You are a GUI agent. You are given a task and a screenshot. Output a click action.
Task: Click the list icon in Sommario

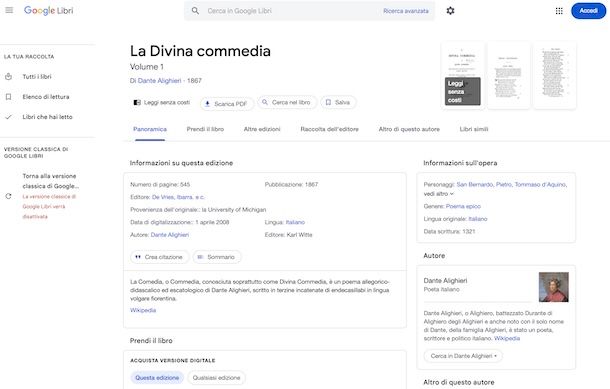[x=200, y=257]
